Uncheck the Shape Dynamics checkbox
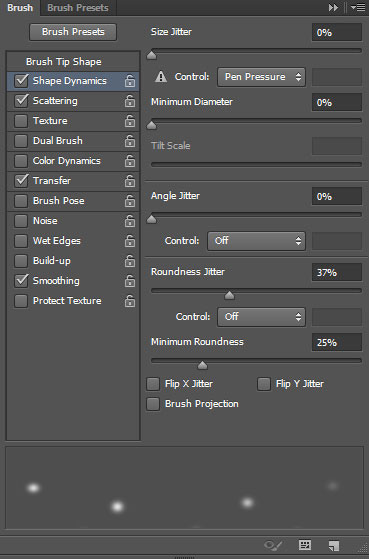This screenshot has width=369, height=559. pyautogui.click(x=21, y=81)
